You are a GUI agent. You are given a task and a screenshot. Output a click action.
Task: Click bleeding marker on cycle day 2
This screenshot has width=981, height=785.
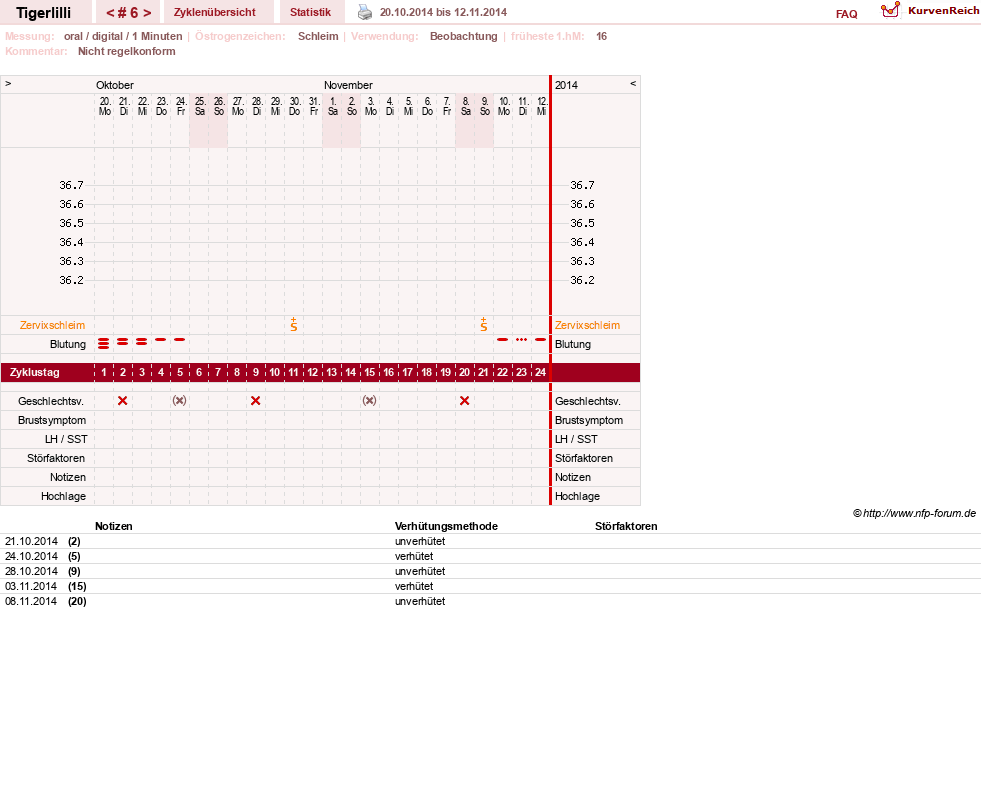tap(123, 342)
